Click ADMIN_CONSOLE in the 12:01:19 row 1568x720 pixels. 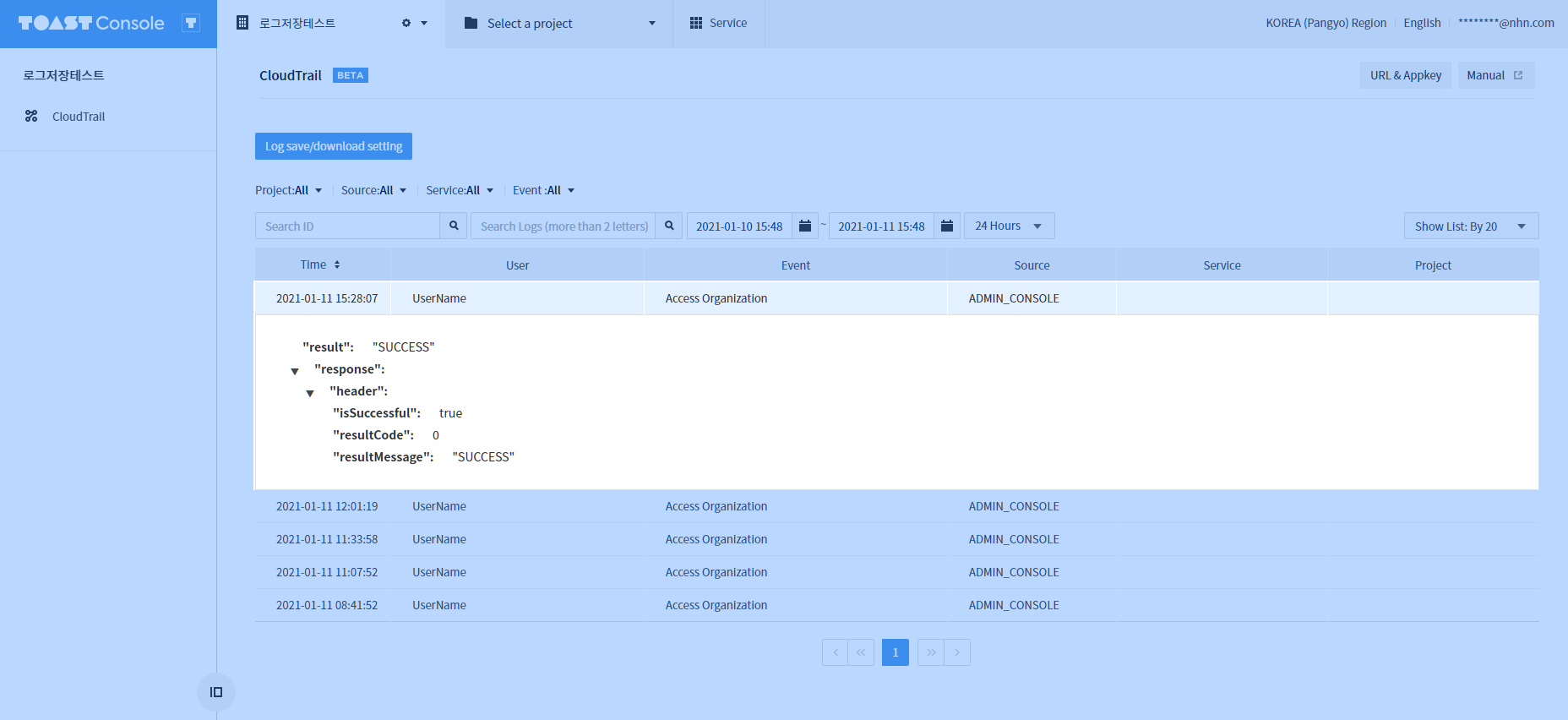click(1014, 506)
